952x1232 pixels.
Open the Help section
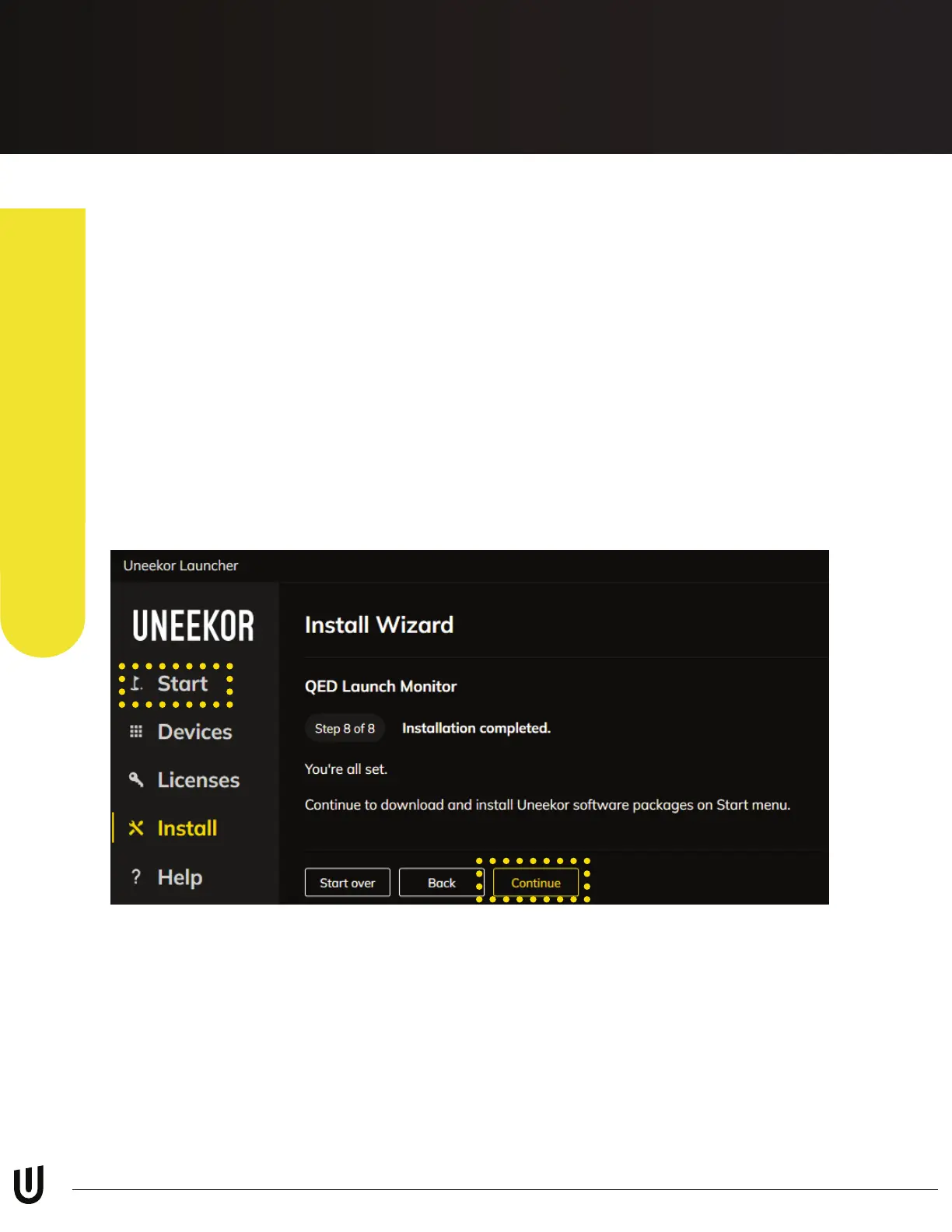(x=180, y=877)
